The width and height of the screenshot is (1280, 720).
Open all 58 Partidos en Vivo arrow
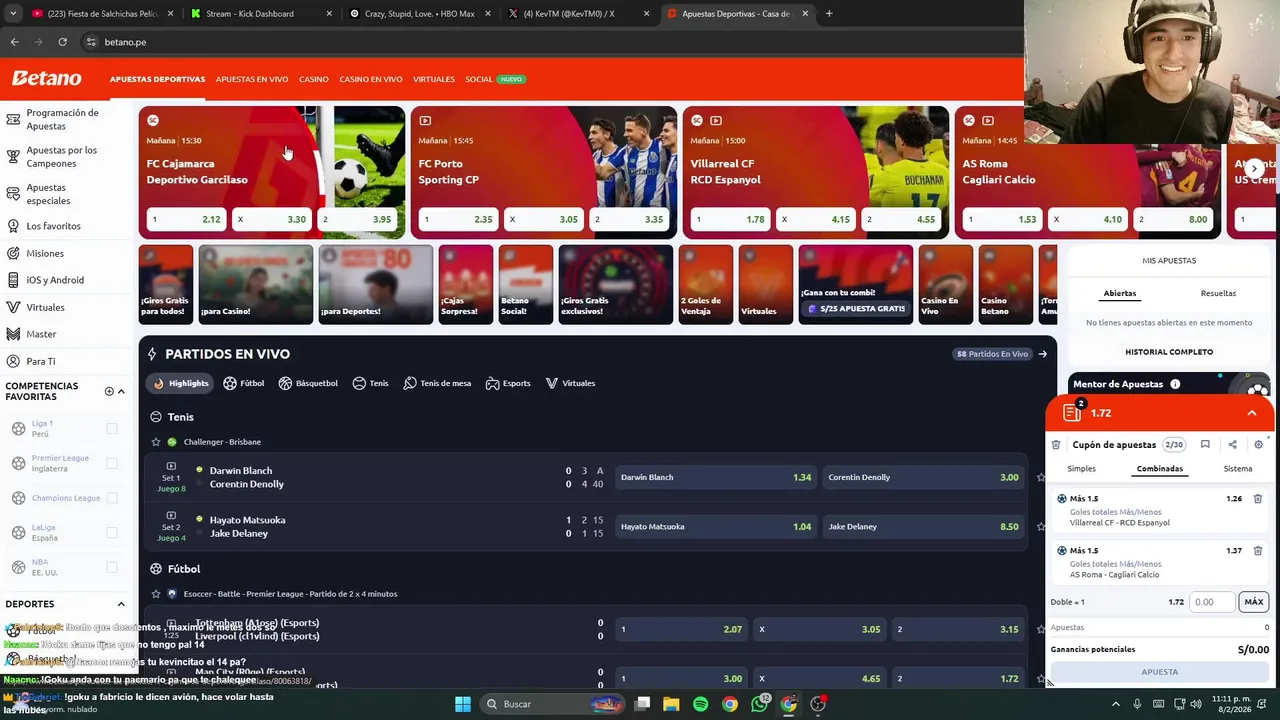1042,354
